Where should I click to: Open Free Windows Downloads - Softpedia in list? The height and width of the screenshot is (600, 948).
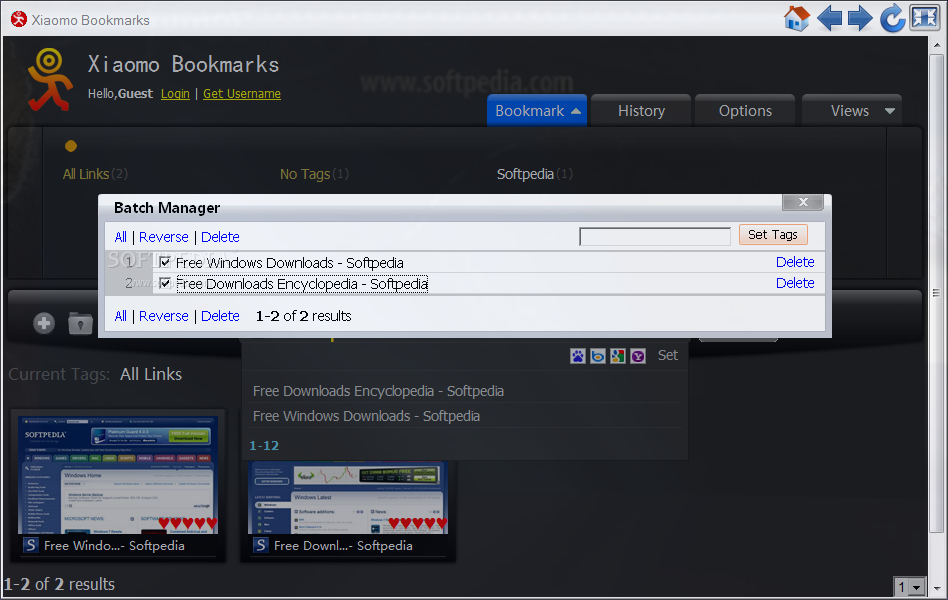point(366,416)
